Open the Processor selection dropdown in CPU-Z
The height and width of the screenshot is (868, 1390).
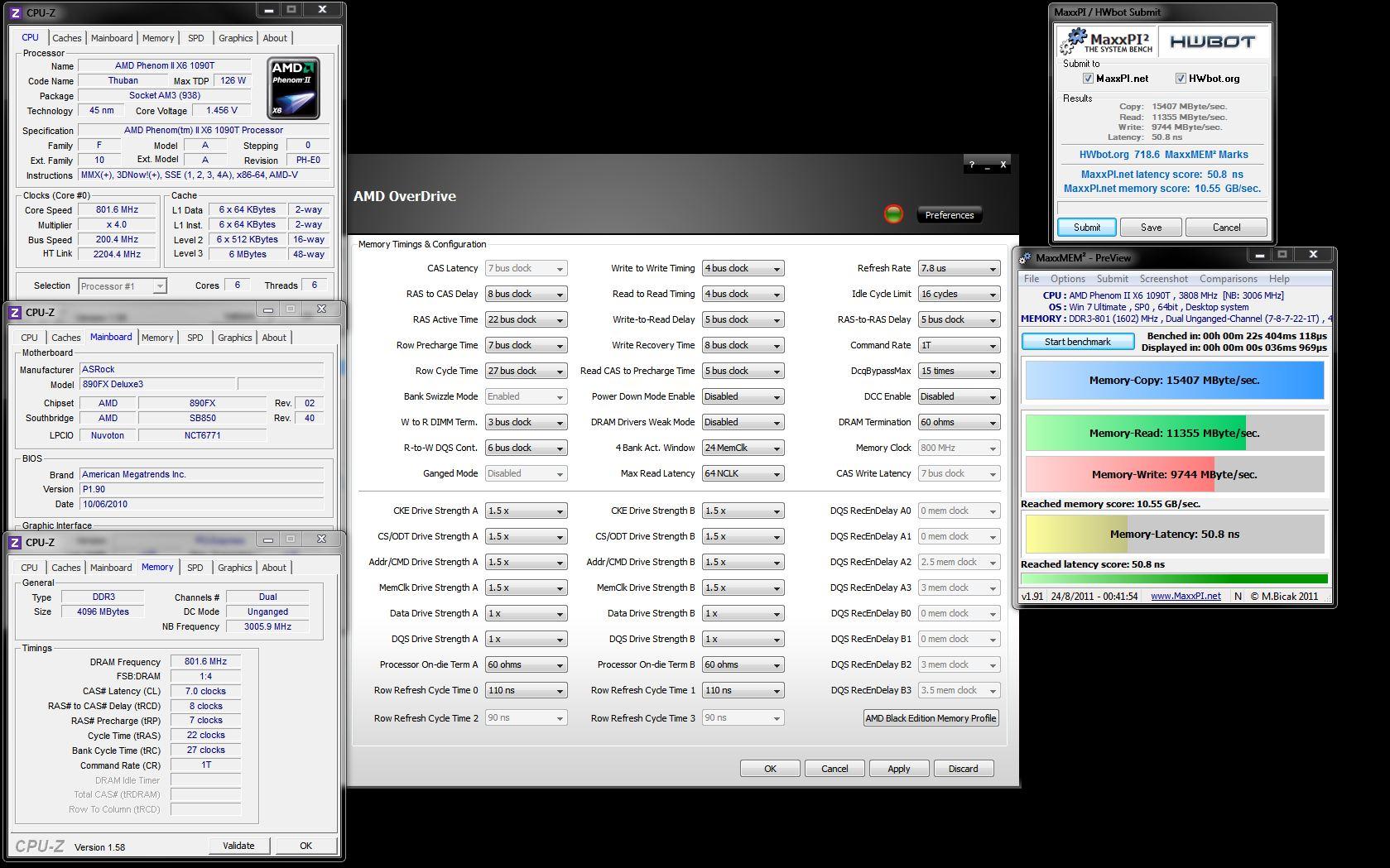pyautogui.click(x=123, y=286)
